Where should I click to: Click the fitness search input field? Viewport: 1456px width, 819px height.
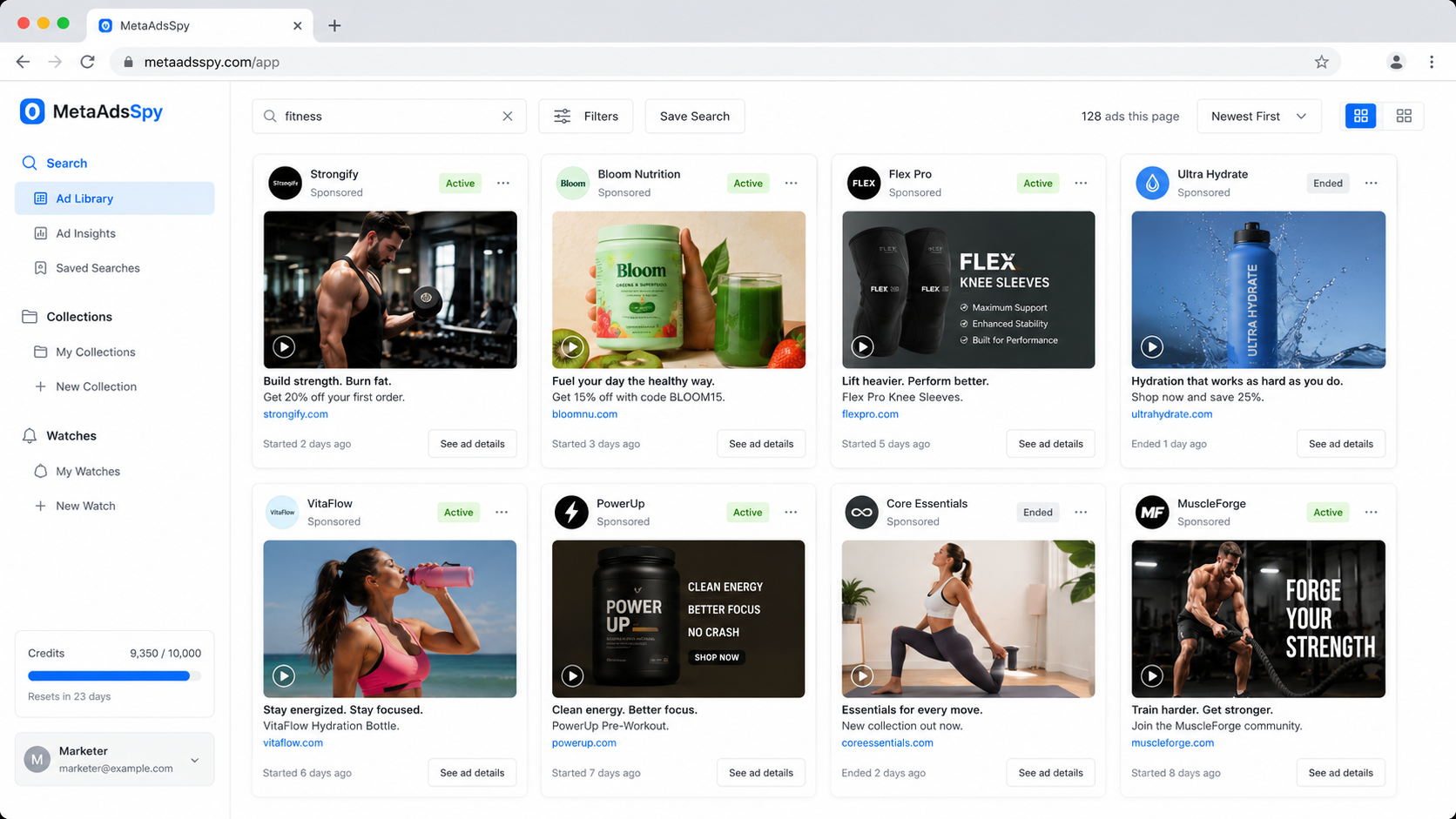click(389, 116)
